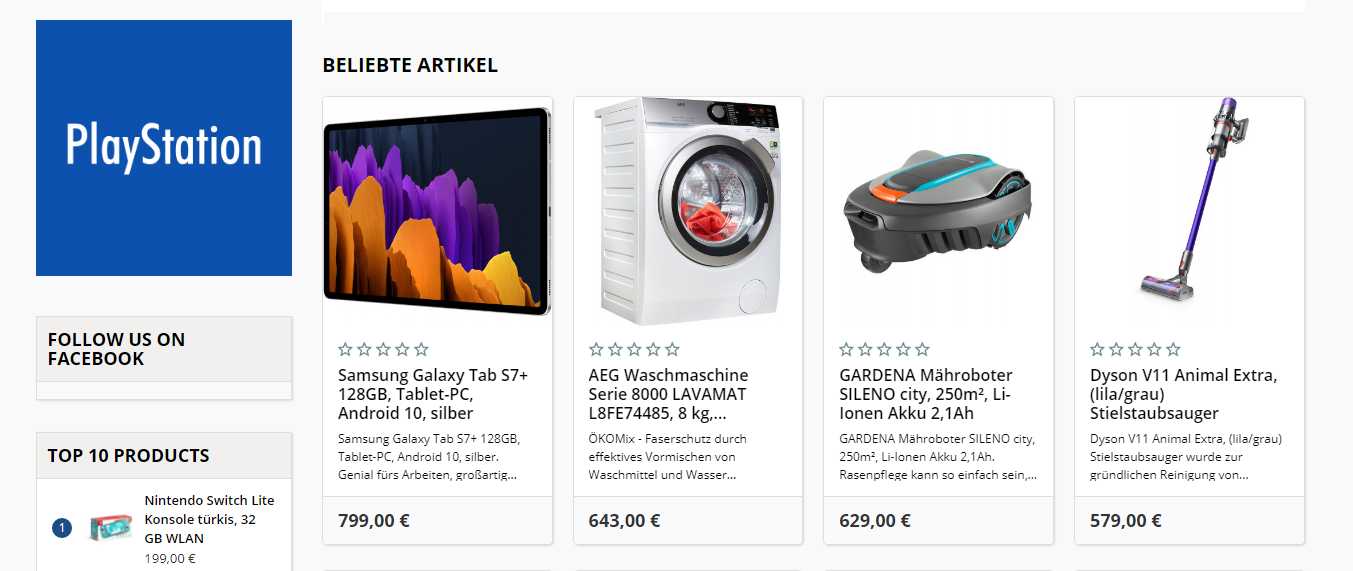The height and width of the screenshot is (571, 1353).
Task: Rate AEG Waschmaschine with first star
Action: pos(596,349)
